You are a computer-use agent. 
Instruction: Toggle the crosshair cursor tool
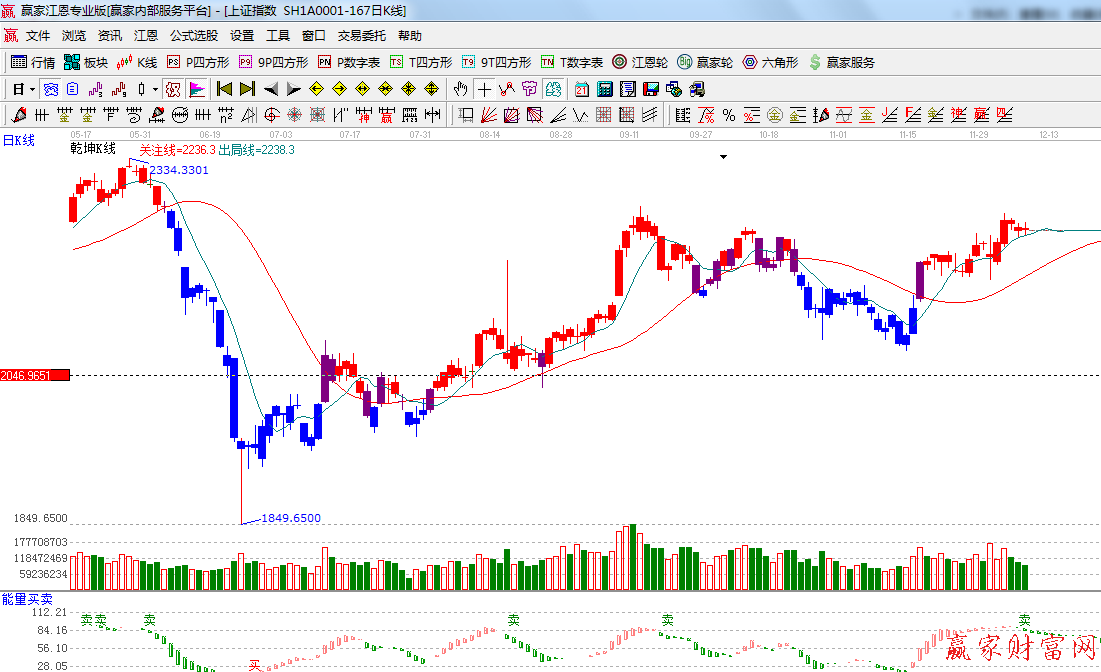point(484,89)
